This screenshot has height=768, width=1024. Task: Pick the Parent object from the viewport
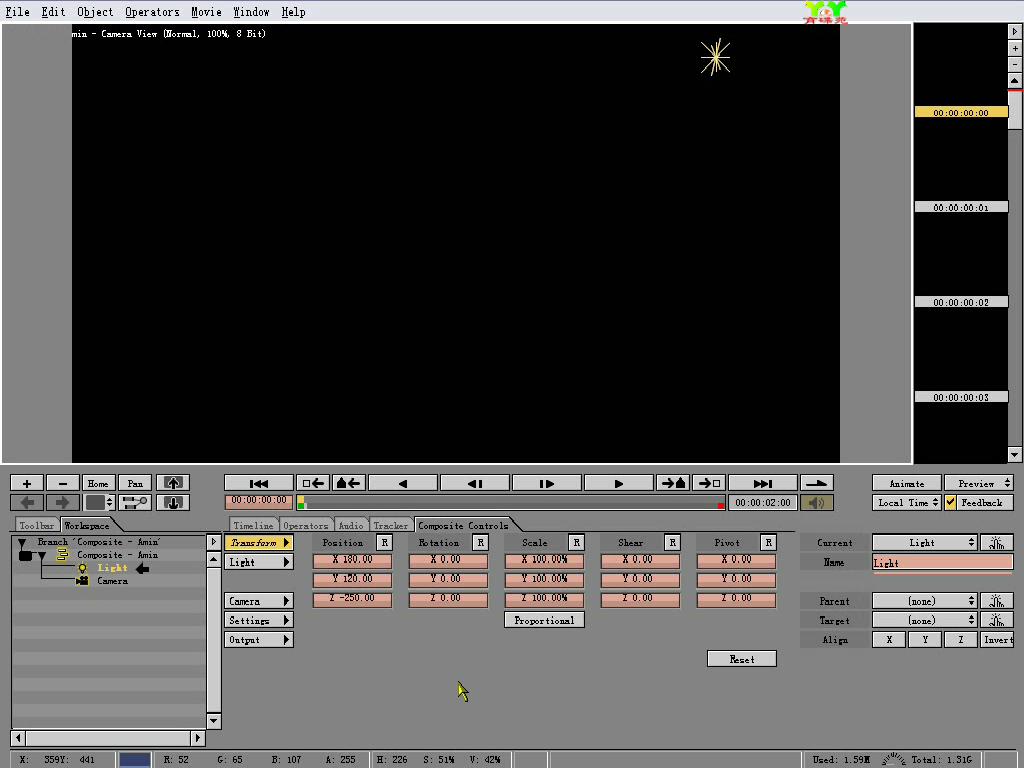(997, 601)
